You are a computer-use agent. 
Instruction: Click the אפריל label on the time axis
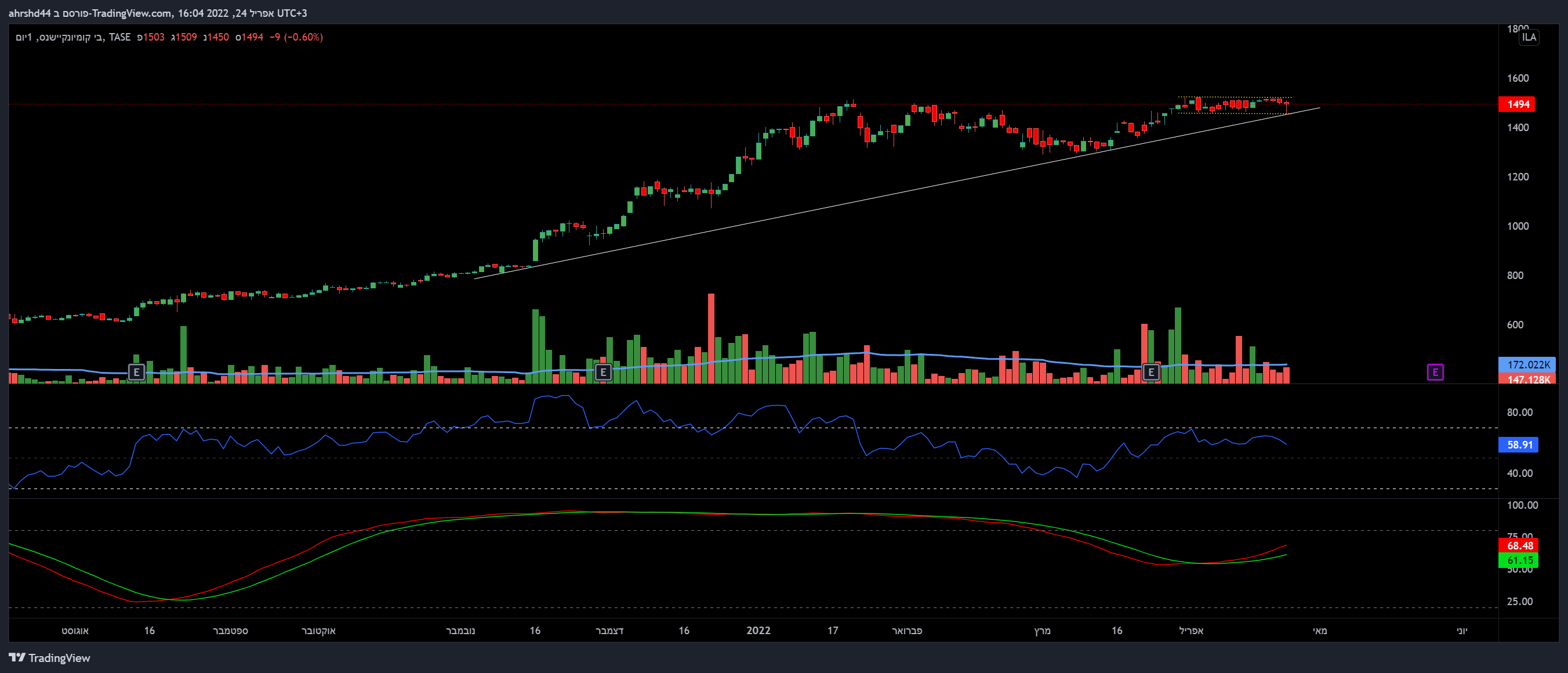1191,631
